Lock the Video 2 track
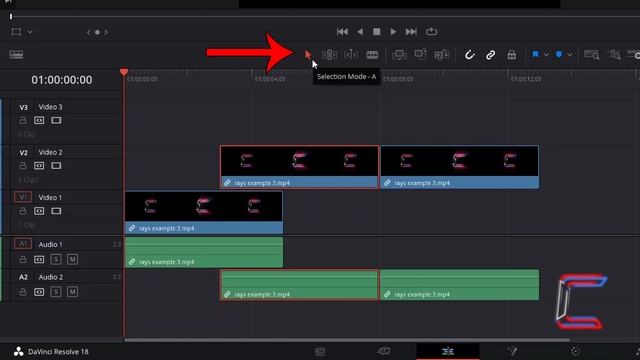 coord(23,166)
